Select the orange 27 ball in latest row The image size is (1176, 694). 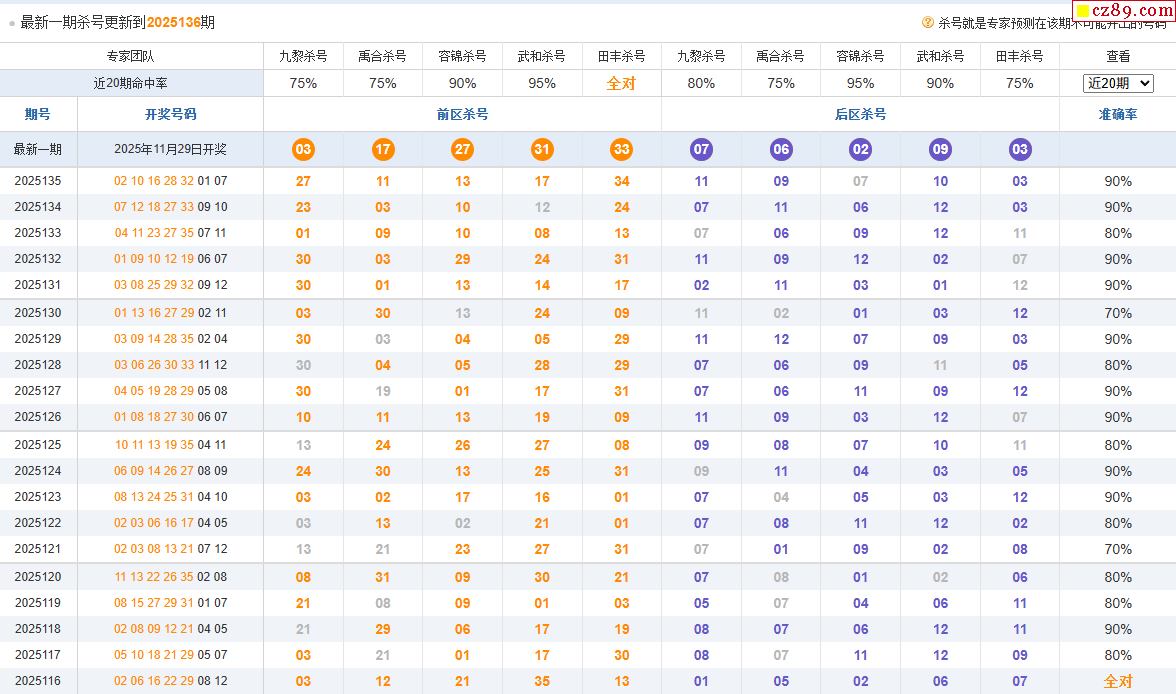tap(462, 150)
